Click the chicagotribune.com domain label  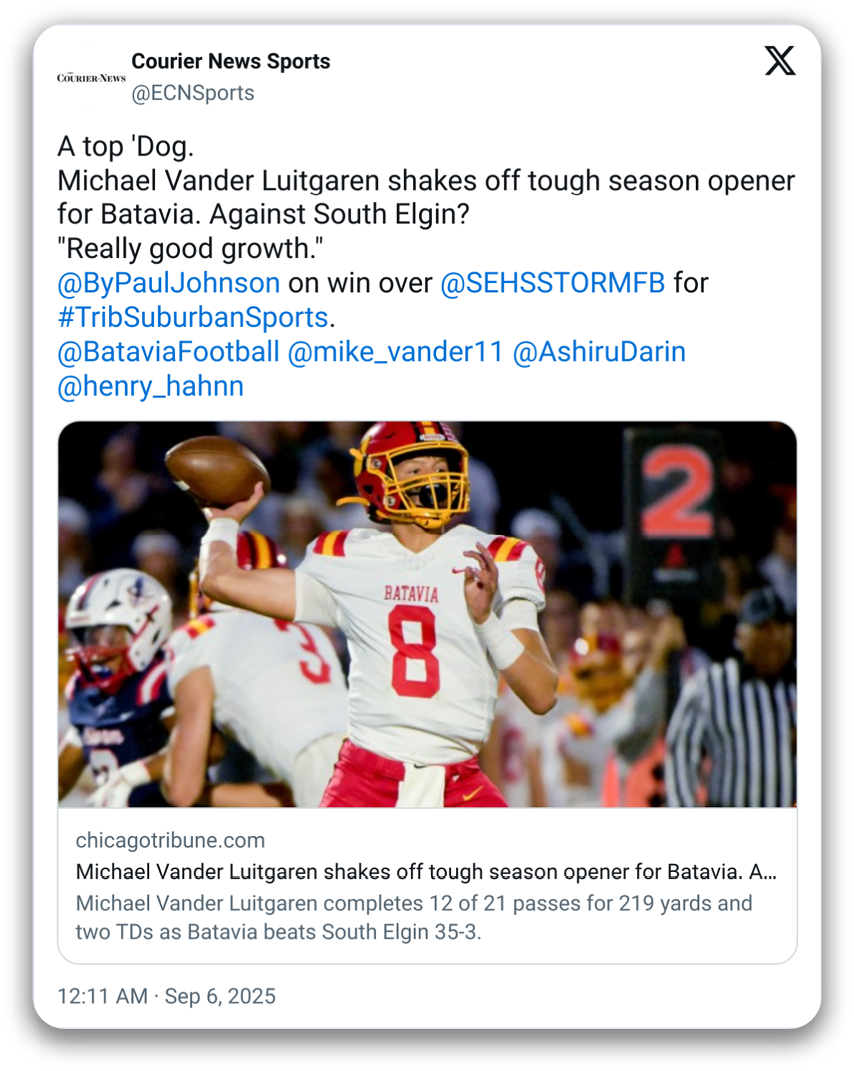coord(170,840)
